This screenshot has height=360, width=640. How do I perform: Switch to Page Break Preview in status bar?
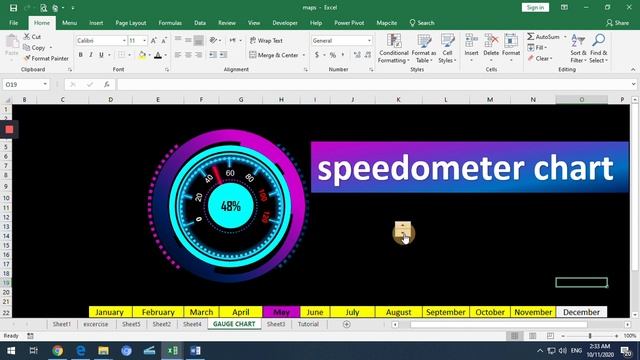pos(550,336)
